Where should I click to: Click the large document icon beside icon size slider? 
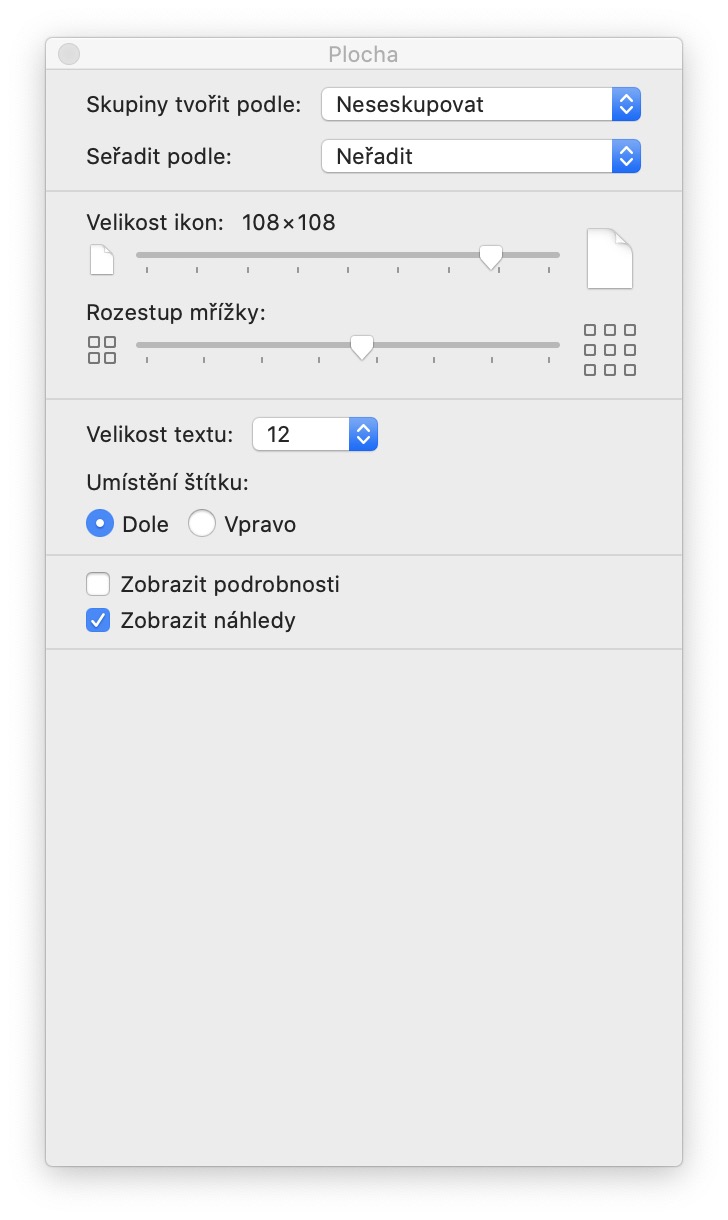609,259
